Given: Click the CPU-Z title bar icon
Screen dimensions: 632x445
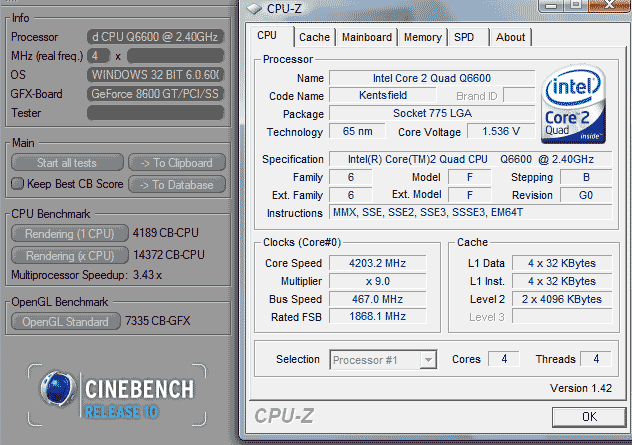Looking at the screenshot, I should coord(254,8).
